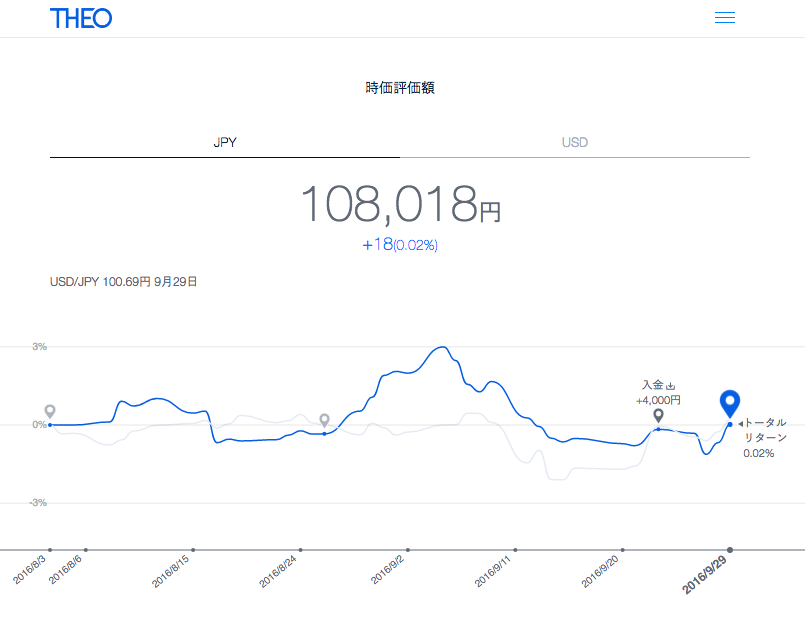Select the bold 2016/9/29 timeline dot
The image size is (805, 617).
(x=730, y=550)
